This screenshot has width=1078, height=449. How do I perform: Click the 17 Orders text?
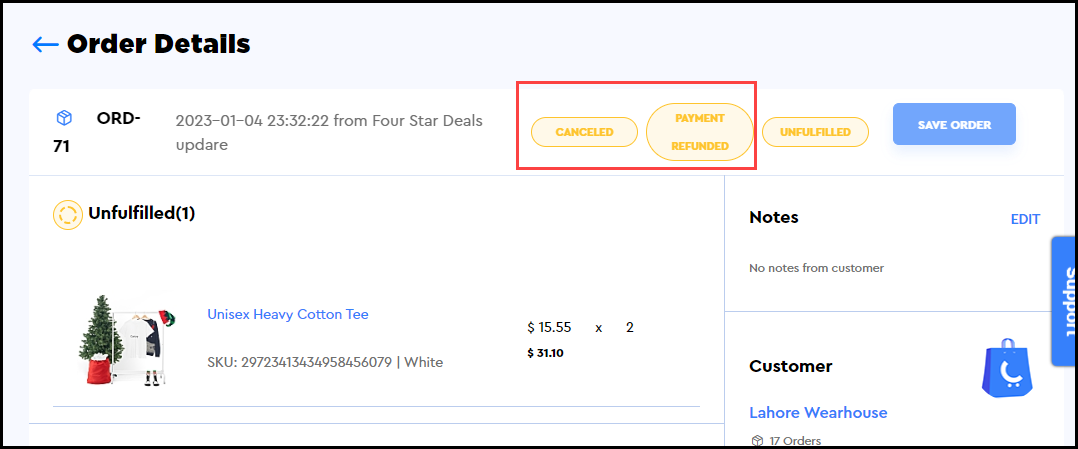point(795,441)
